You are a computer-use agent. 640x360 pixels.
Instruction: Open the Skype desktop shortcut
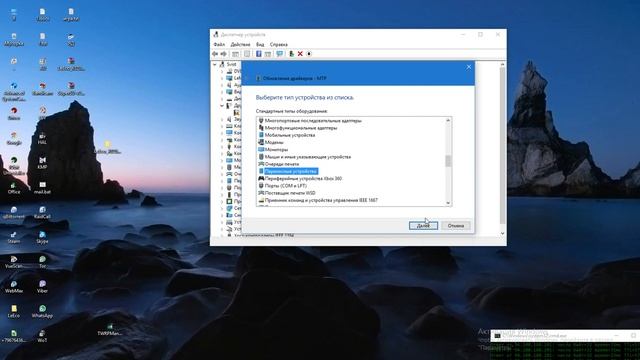(42, 237)
